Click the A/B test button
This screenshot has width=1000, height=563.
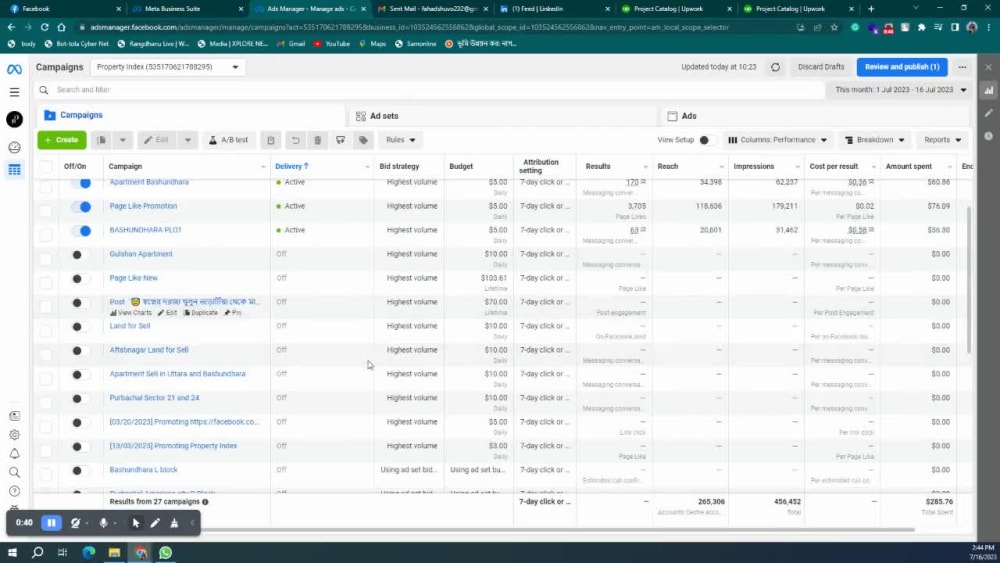(x=228, y=140)
